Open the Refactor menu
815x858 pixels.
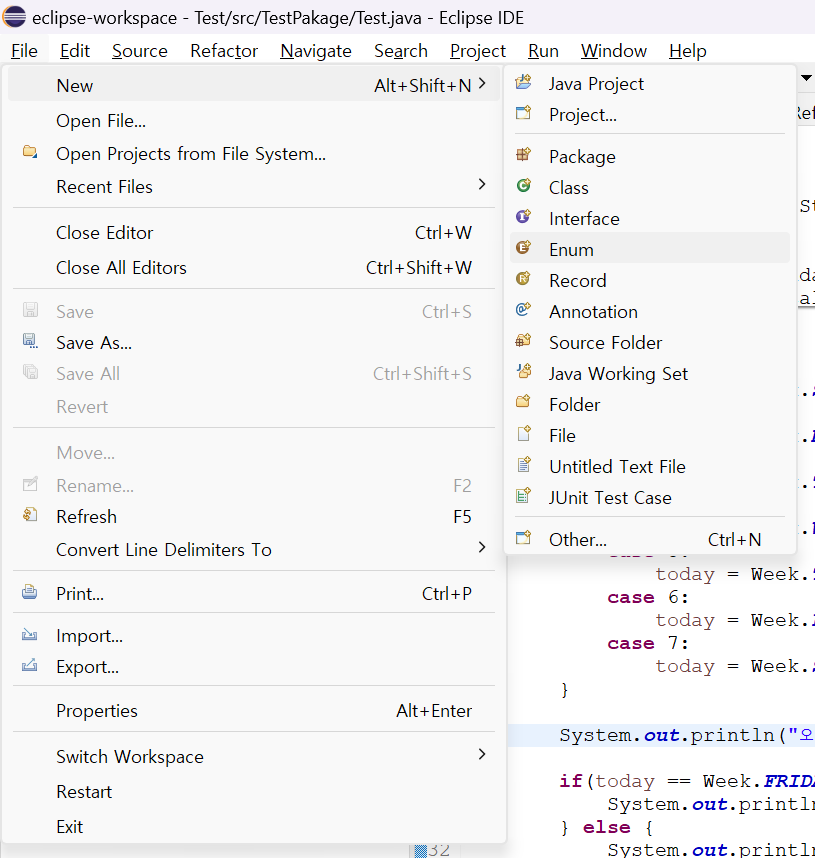click(224, 51)
